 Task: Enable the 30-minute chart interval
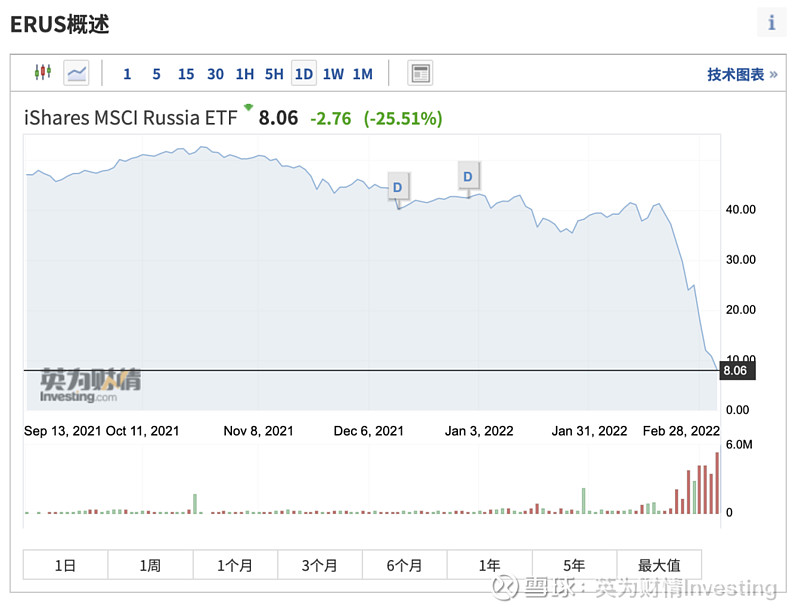216,73
